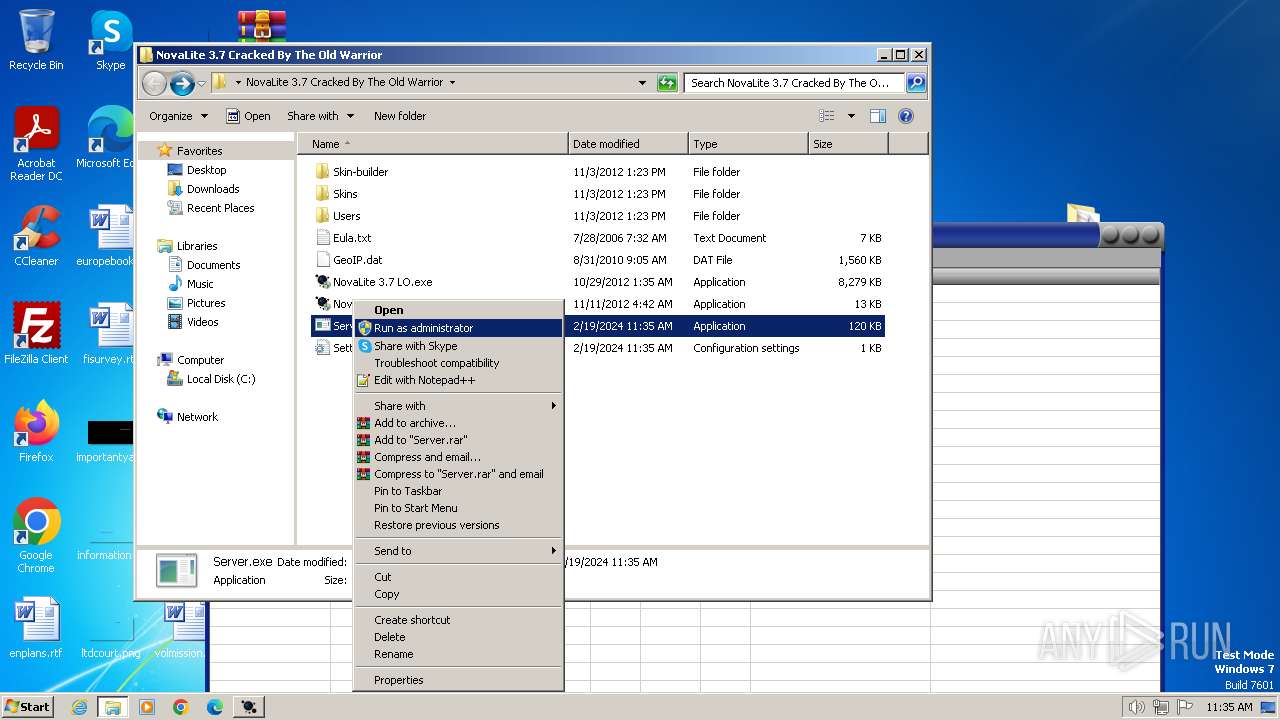Open the Firefox desktop shortcut
1280x720 pixels.
click(36, 431)
